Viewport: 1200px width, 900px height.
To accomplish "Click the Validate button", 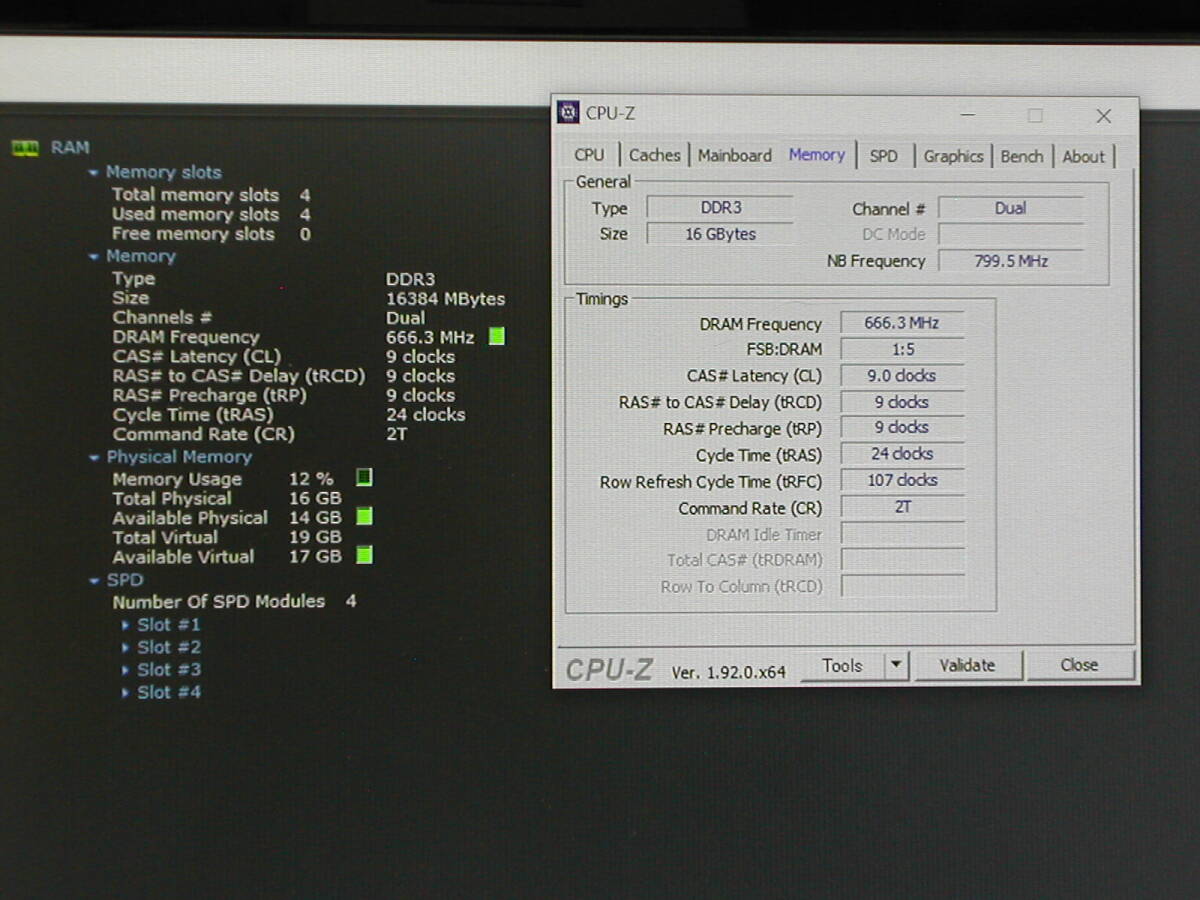I will tap(967, 665).
